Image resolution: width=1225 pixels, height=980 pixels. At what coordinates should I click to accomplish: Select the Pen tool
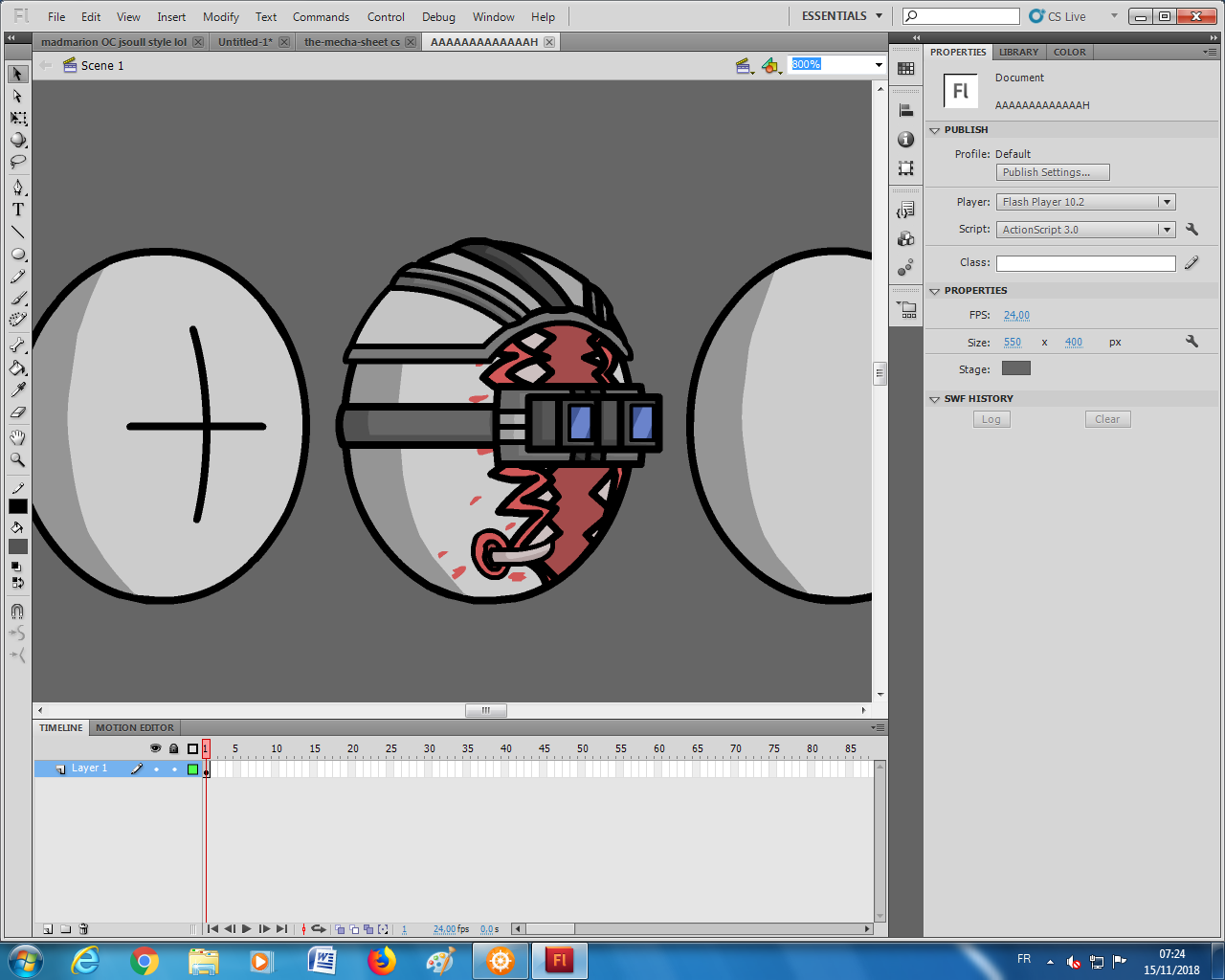pos(17,188)
